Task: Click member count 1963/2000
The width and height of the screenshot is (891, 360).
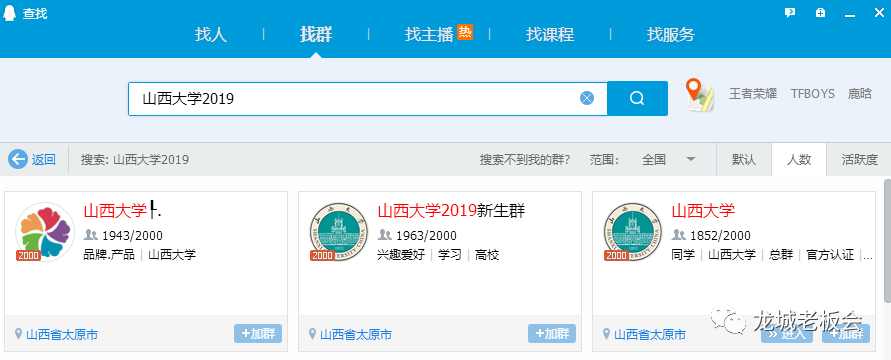Action: (x=426, y=235)
